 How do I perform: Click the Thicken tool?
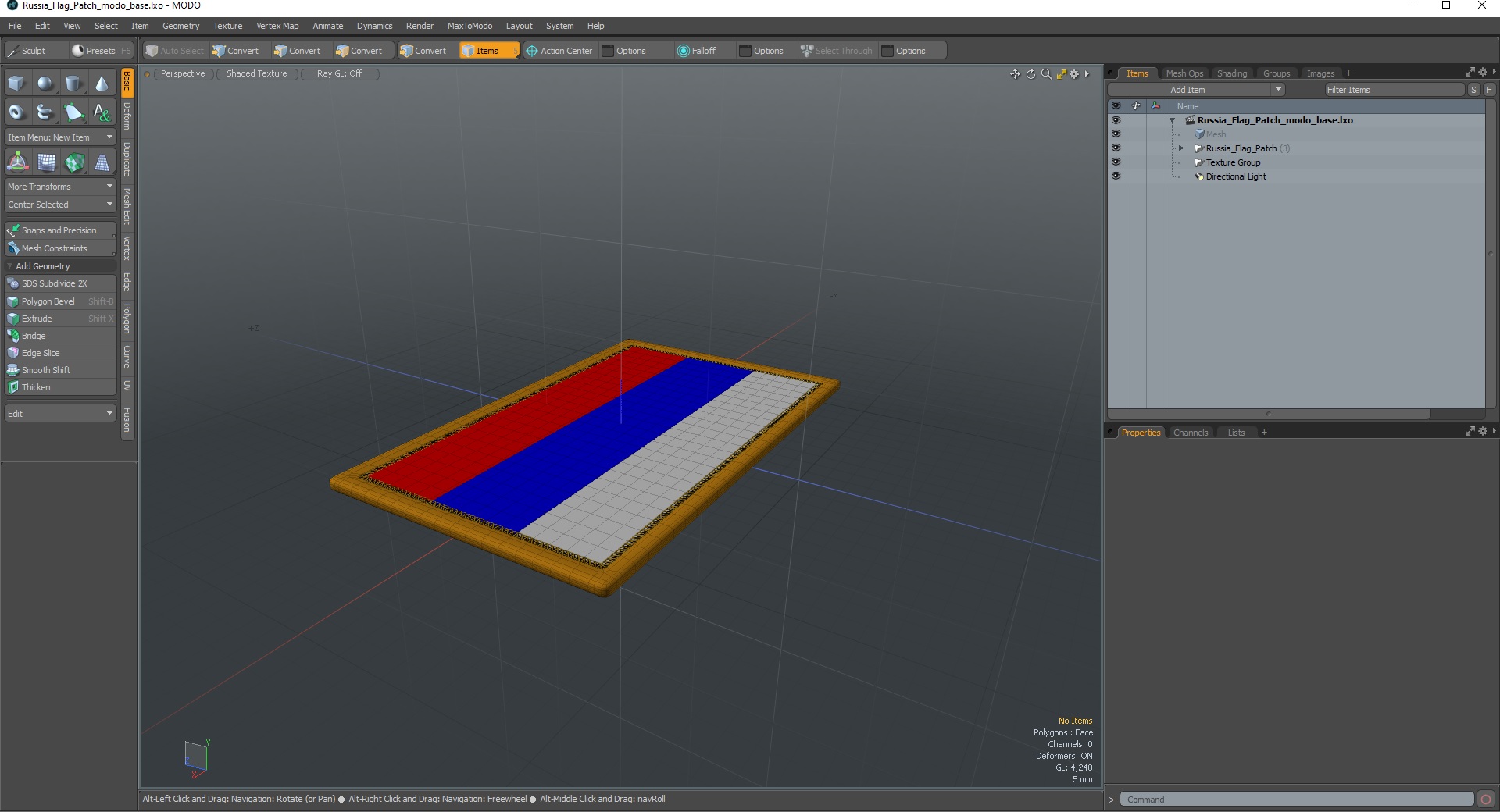click(60, 387)
